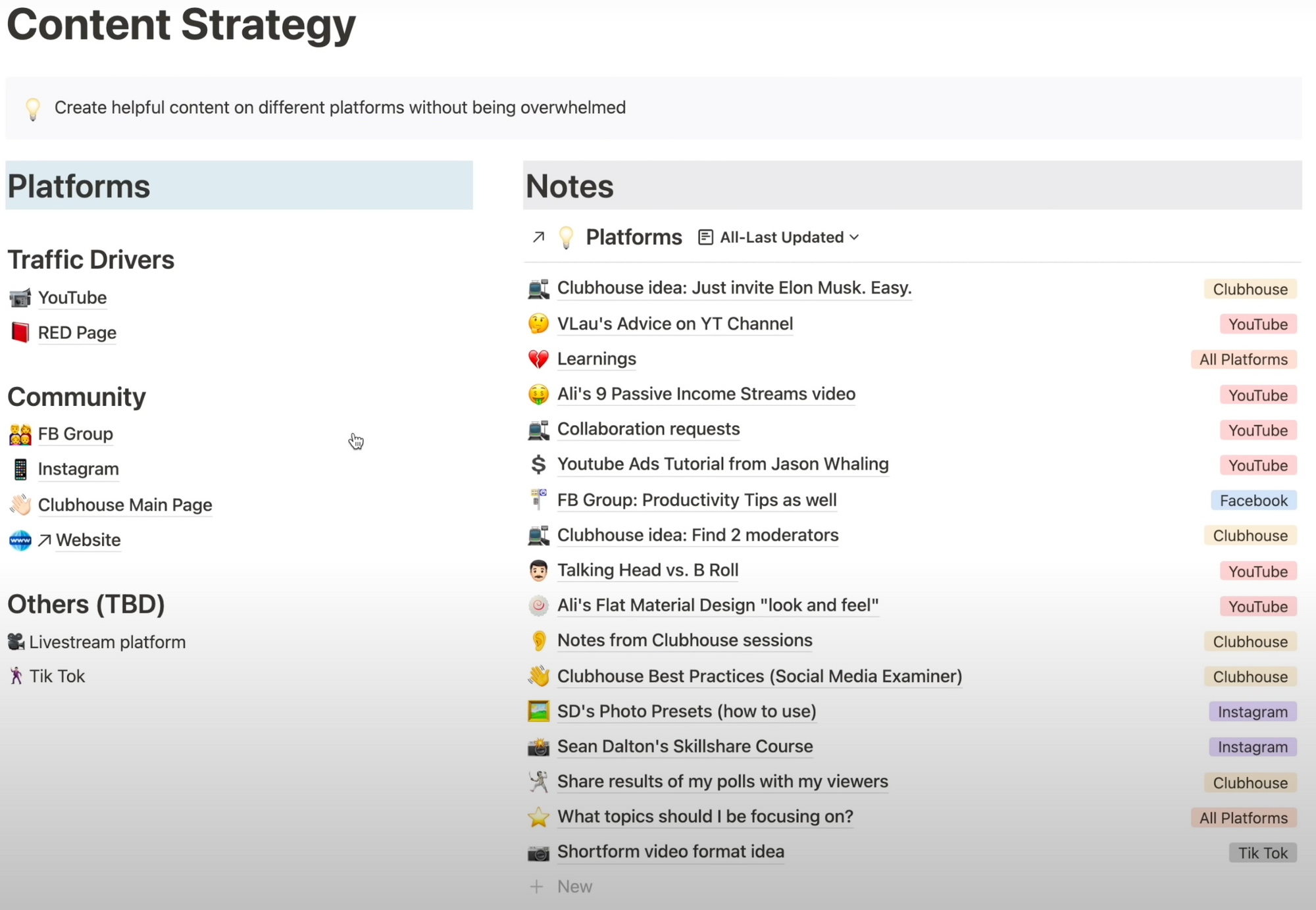
Task: Open the Platforms linked database title
Action: click(633, 237)
